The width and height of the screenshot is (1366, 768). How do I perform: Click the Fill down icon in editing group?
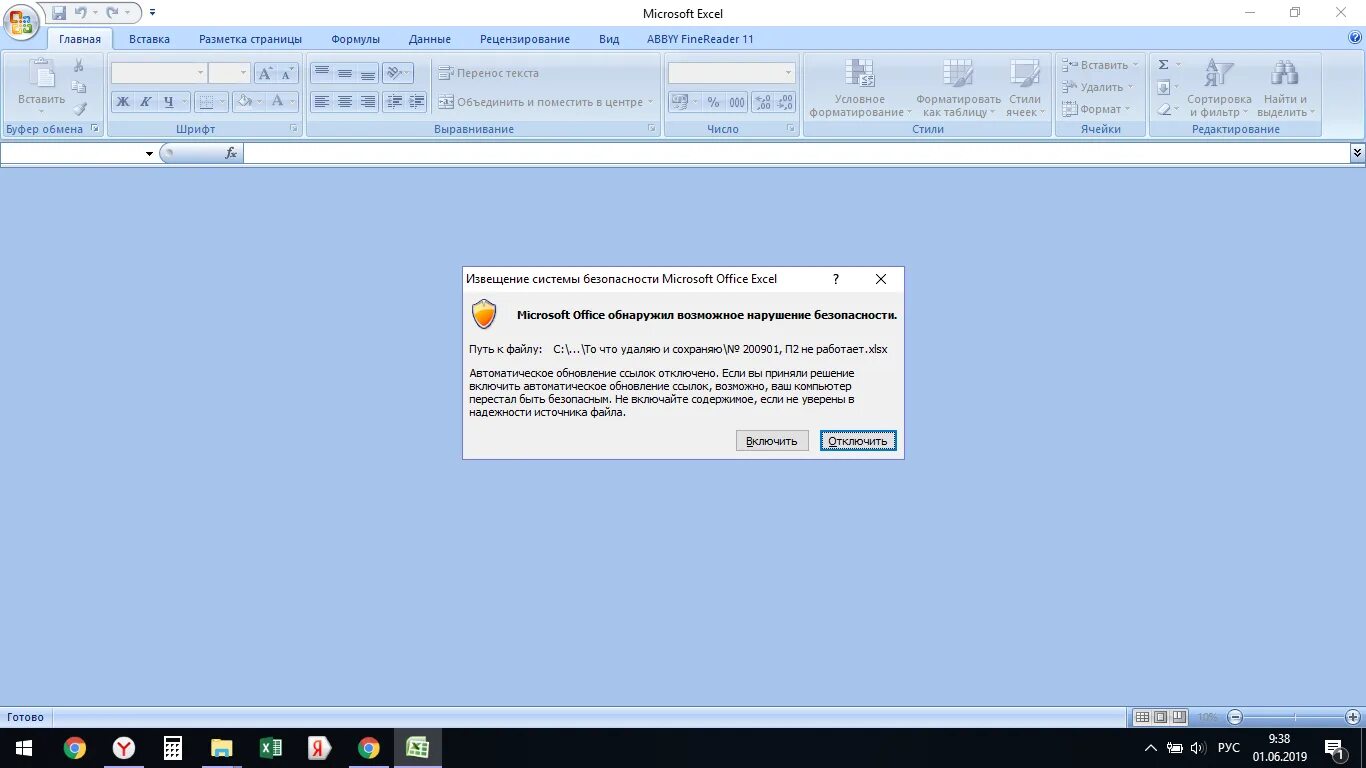pos(1163,87)
